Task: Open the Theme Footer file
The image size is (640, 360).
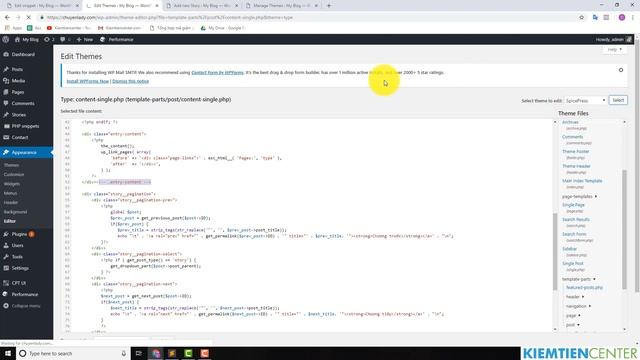Action: [x=576, y=151]
